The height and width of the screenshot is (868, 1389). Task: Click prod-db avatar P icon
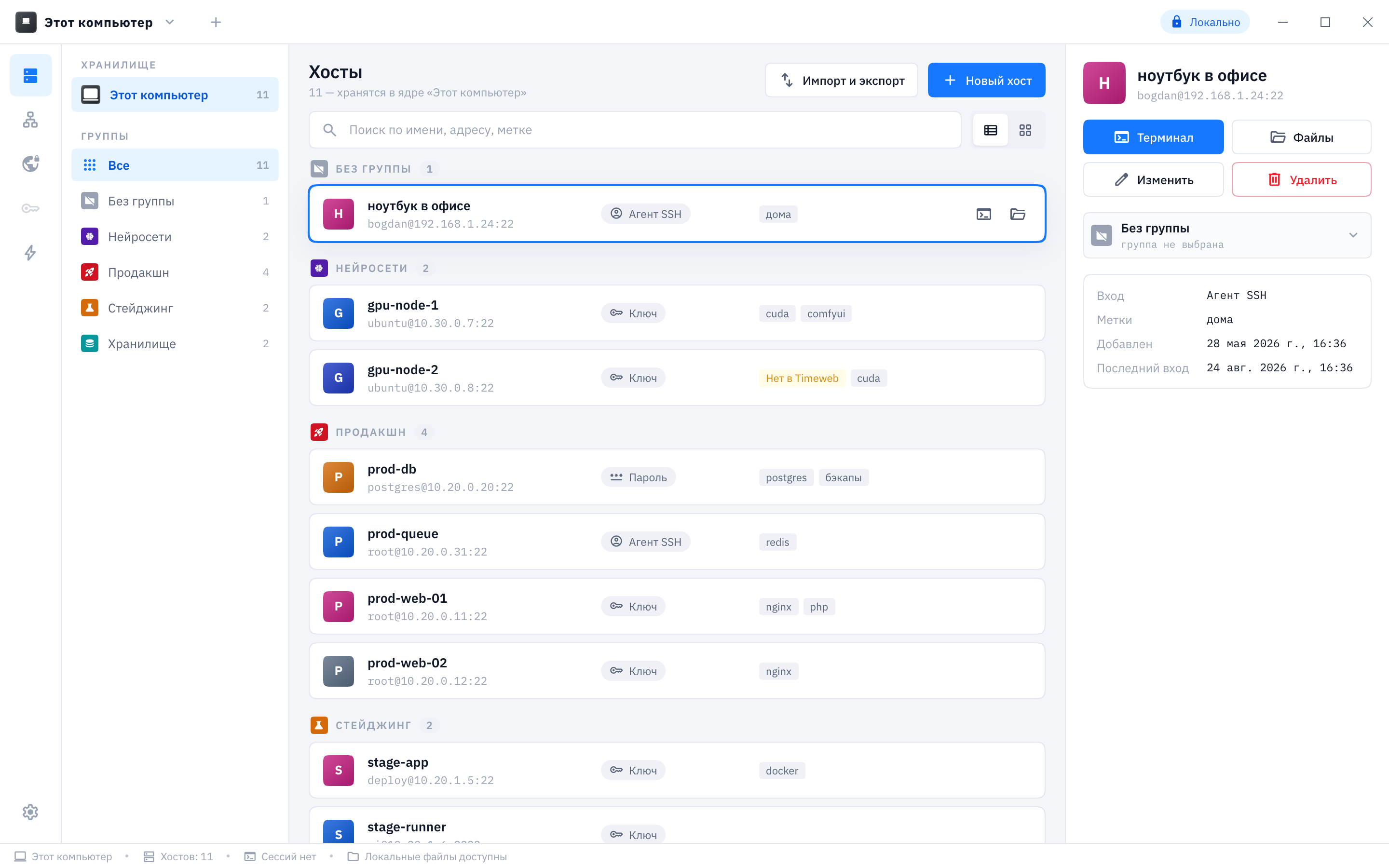click(338, 477)
